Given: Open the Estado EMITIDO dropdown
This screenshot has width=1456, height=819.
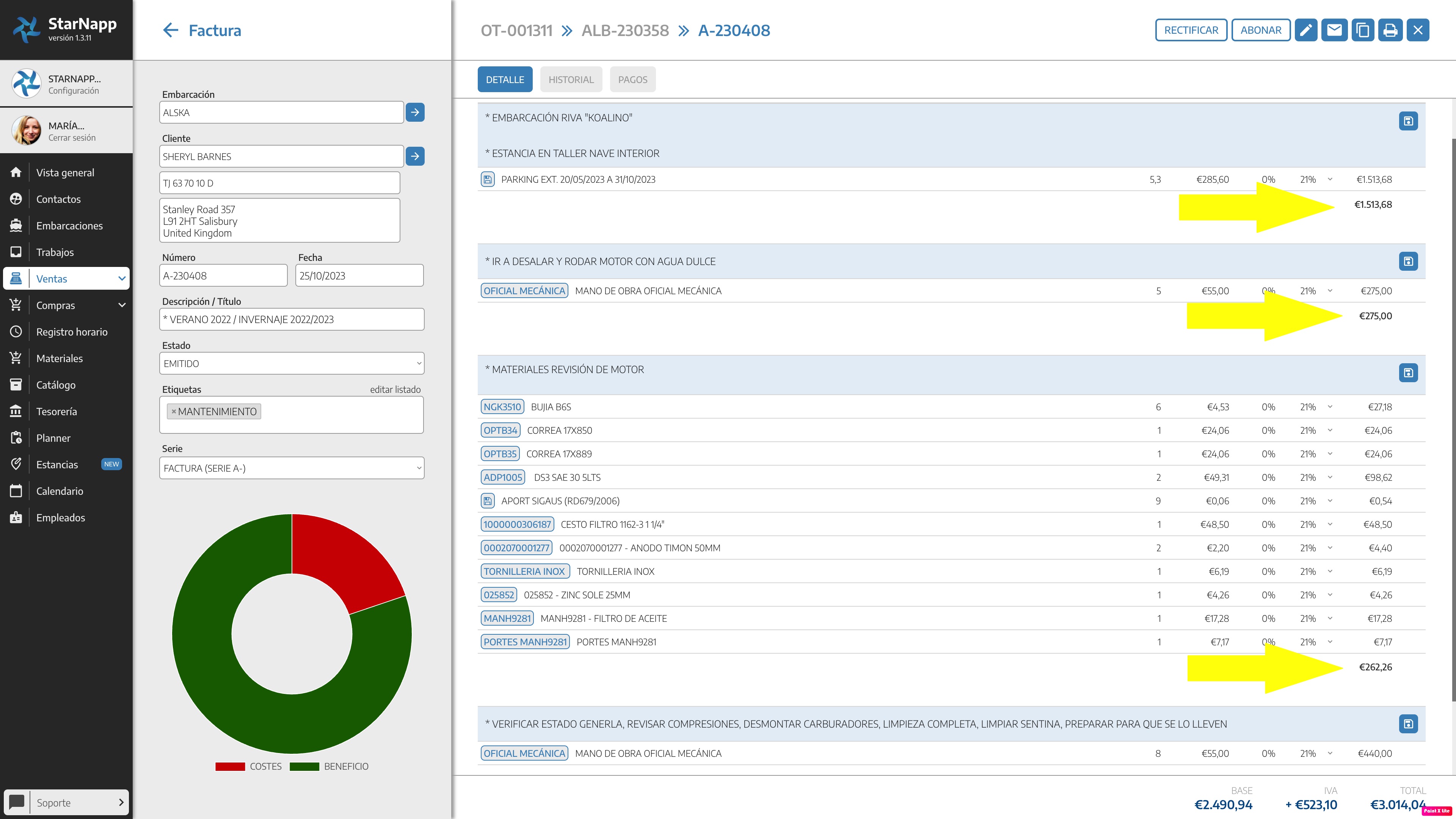Looking at the screenshot, I should click(292, 364).
